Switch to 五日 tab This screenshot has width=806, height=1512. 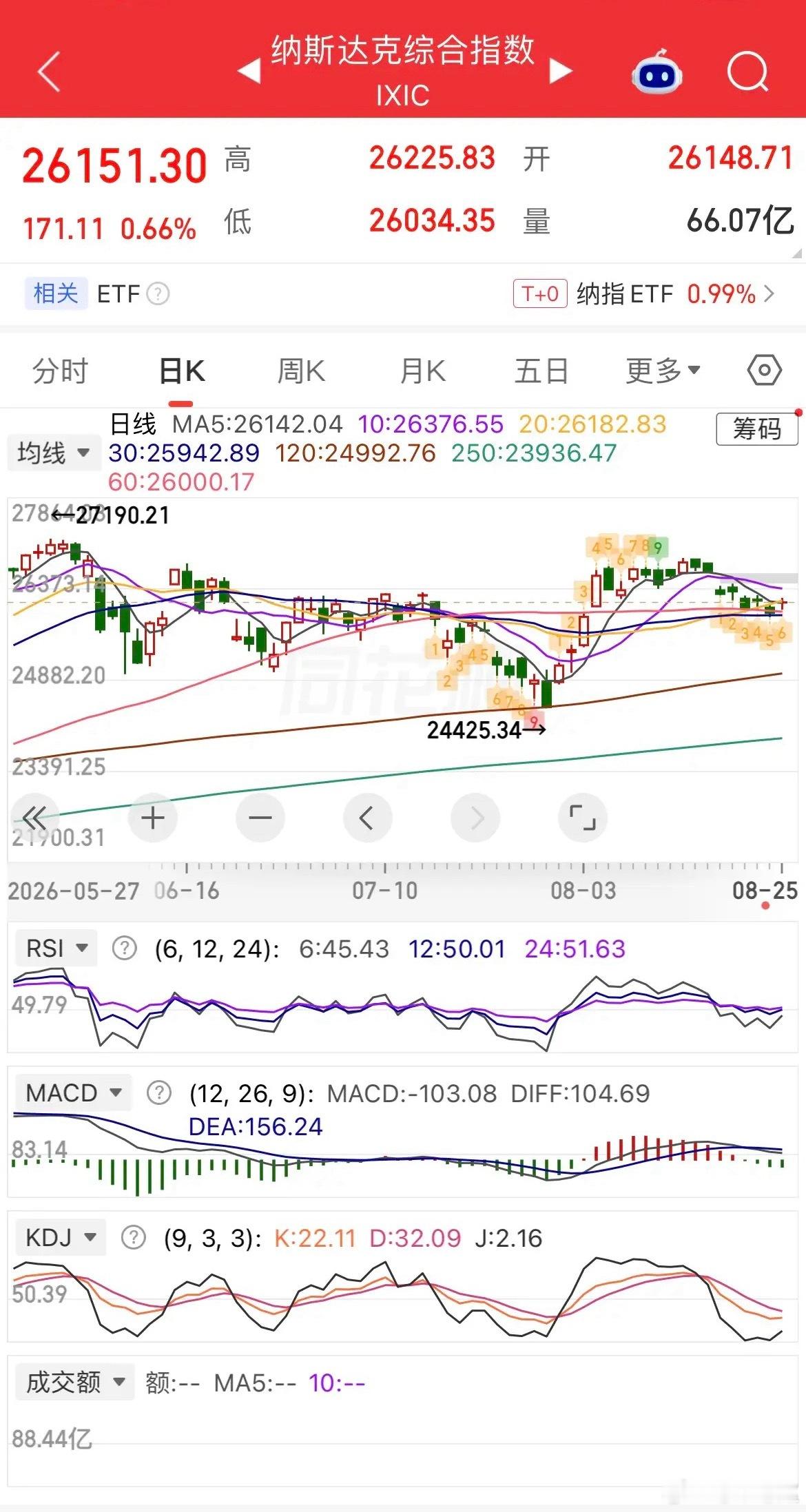(x=541, y=371)
